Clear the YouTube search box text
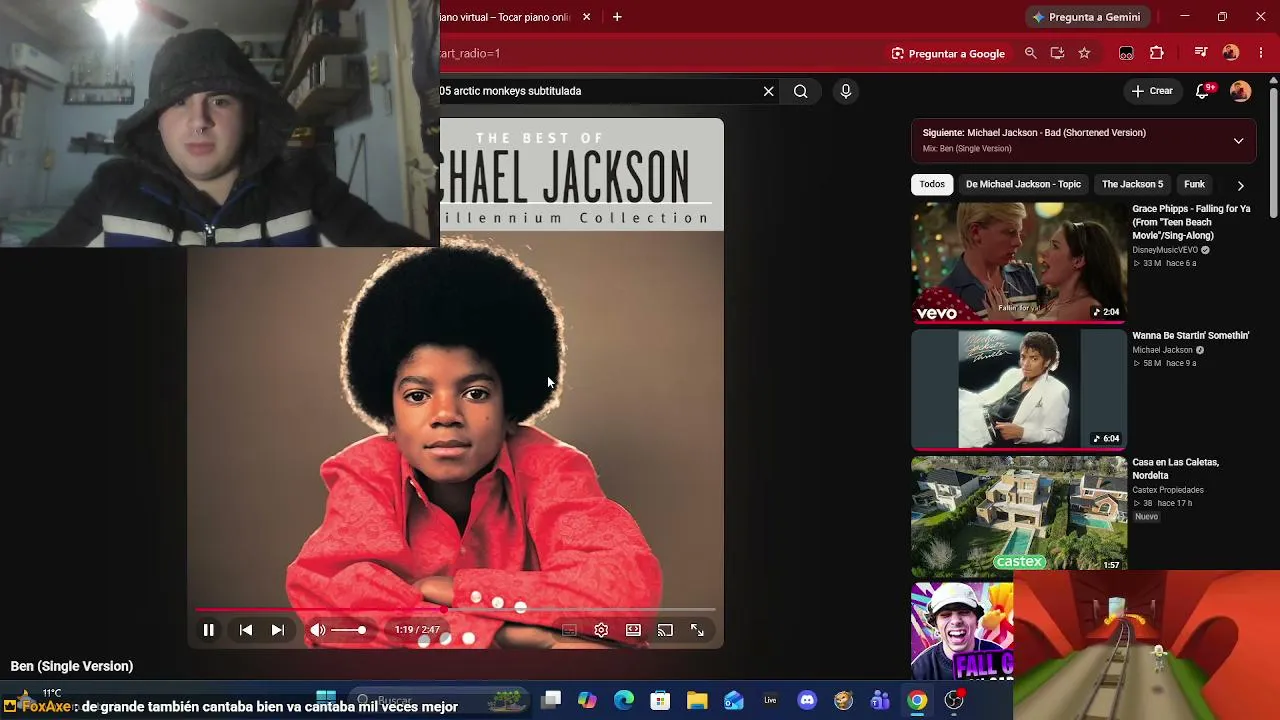Viewport: 1280px width, 720px height. tap(768, 91)
